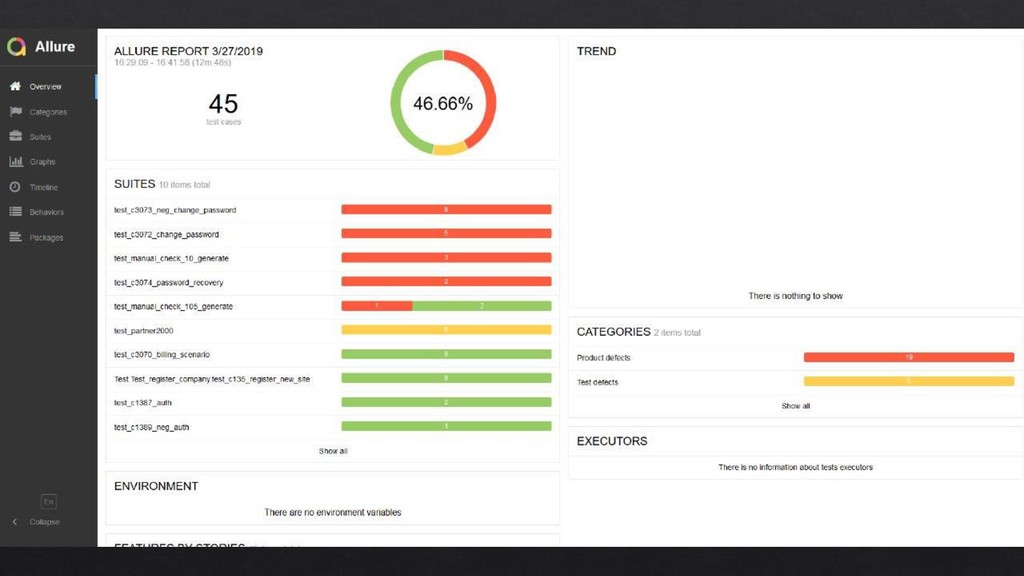Click the Allure logo icon
Screen dimensions: 1024x576
click(x=16, y=46)
